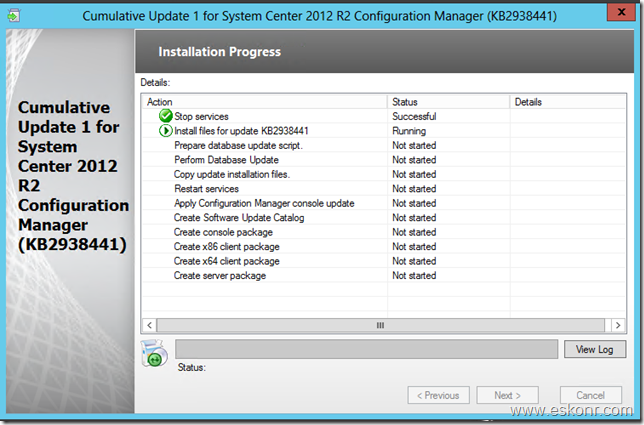Click the 'Successful' status of Stop services
The image size is (644, 425).
tap(414, 116)
